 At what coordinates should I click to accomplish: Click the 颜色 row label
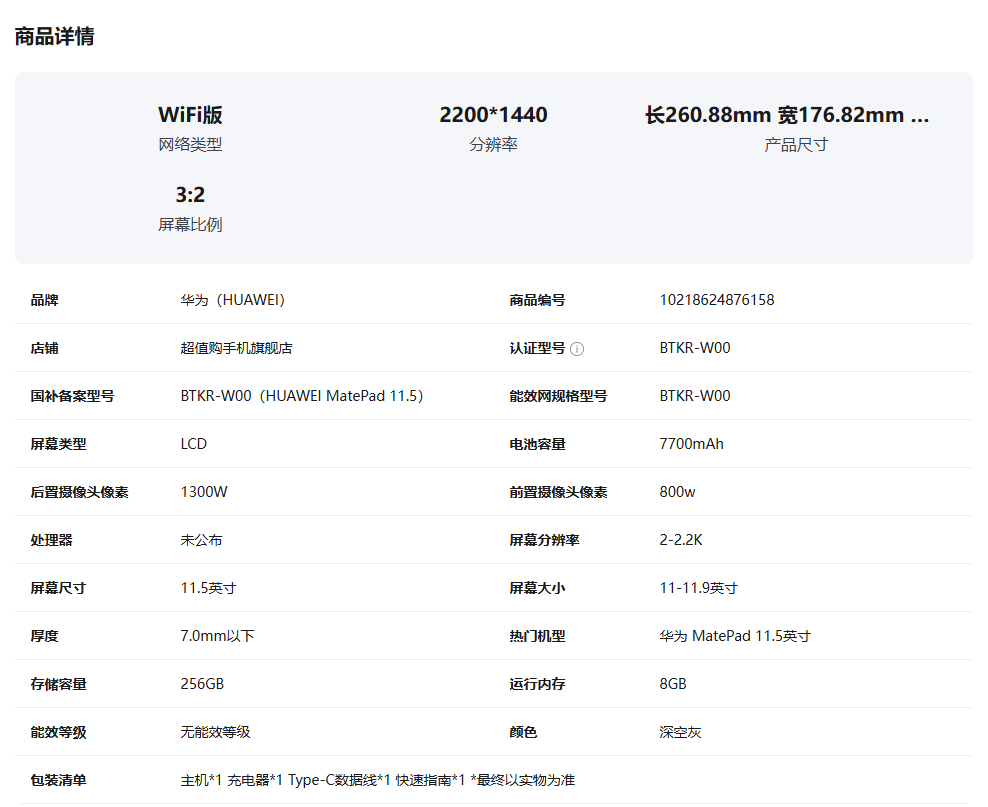pos(523,732)
